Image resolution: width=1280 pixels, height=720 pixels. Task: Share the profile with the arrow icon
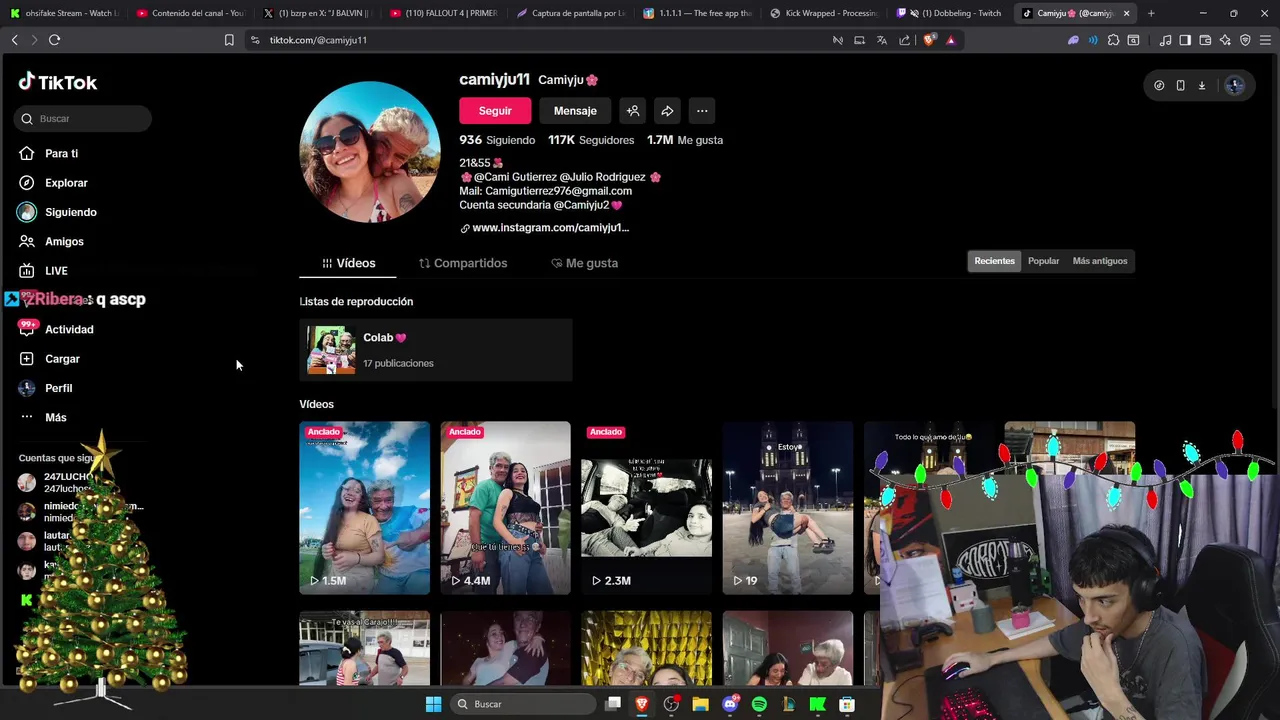[x=667, y=111]
